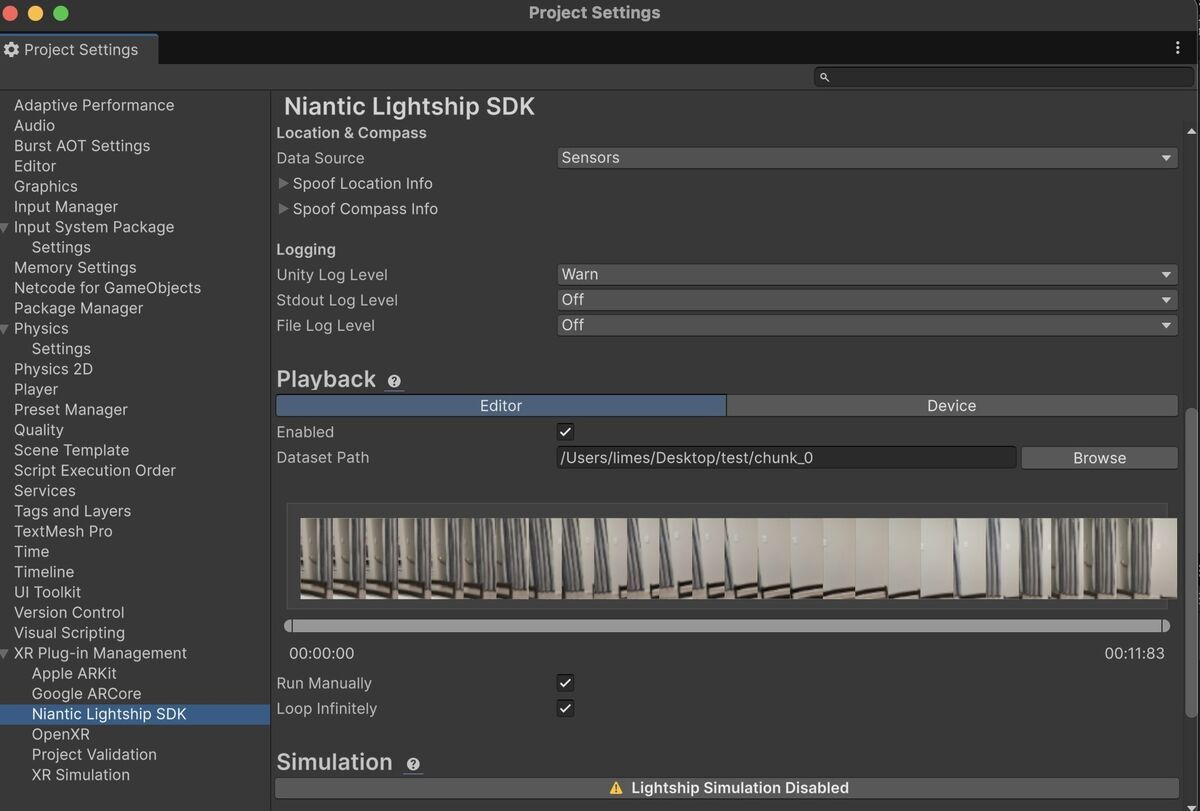1200x811 pixels.
Task: Select UI Toolkit settings
Action: [48, 592]
